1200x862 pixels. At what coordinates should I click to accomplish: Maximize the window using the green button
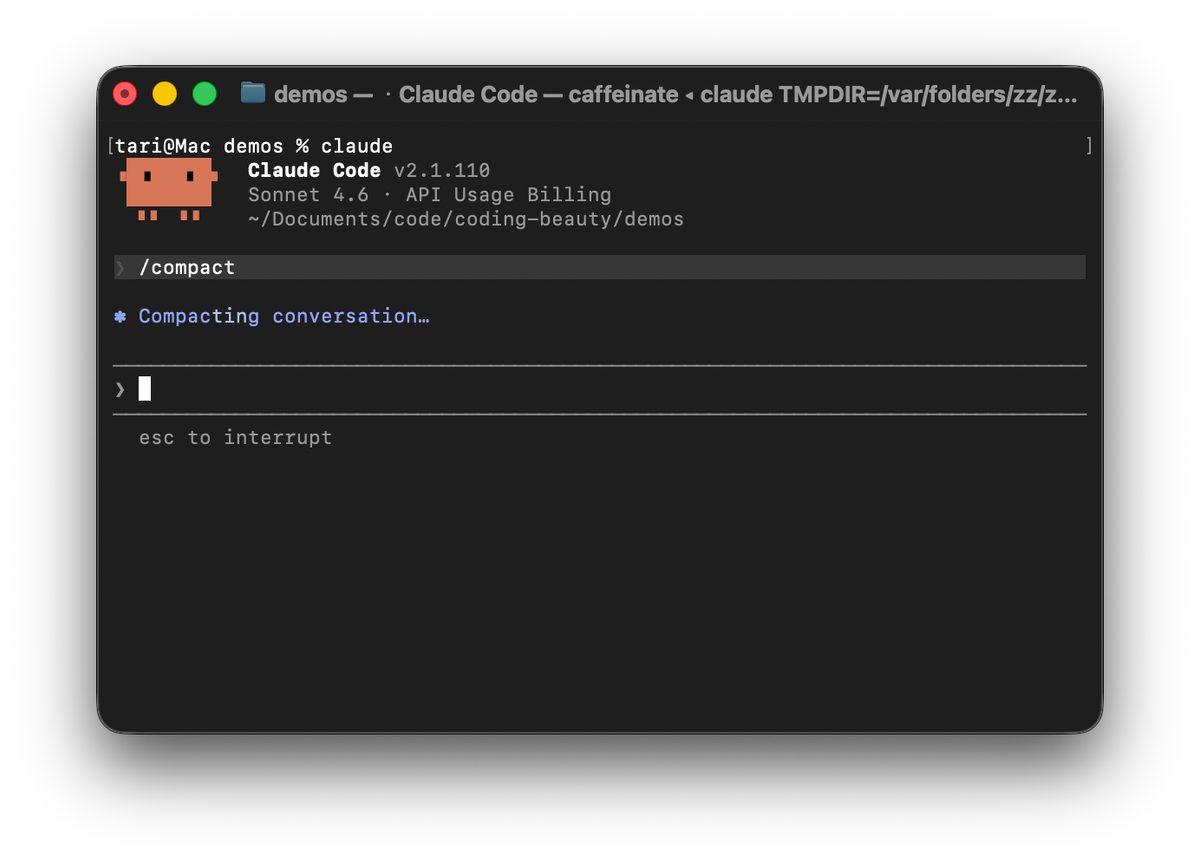[x=205, y=94]
